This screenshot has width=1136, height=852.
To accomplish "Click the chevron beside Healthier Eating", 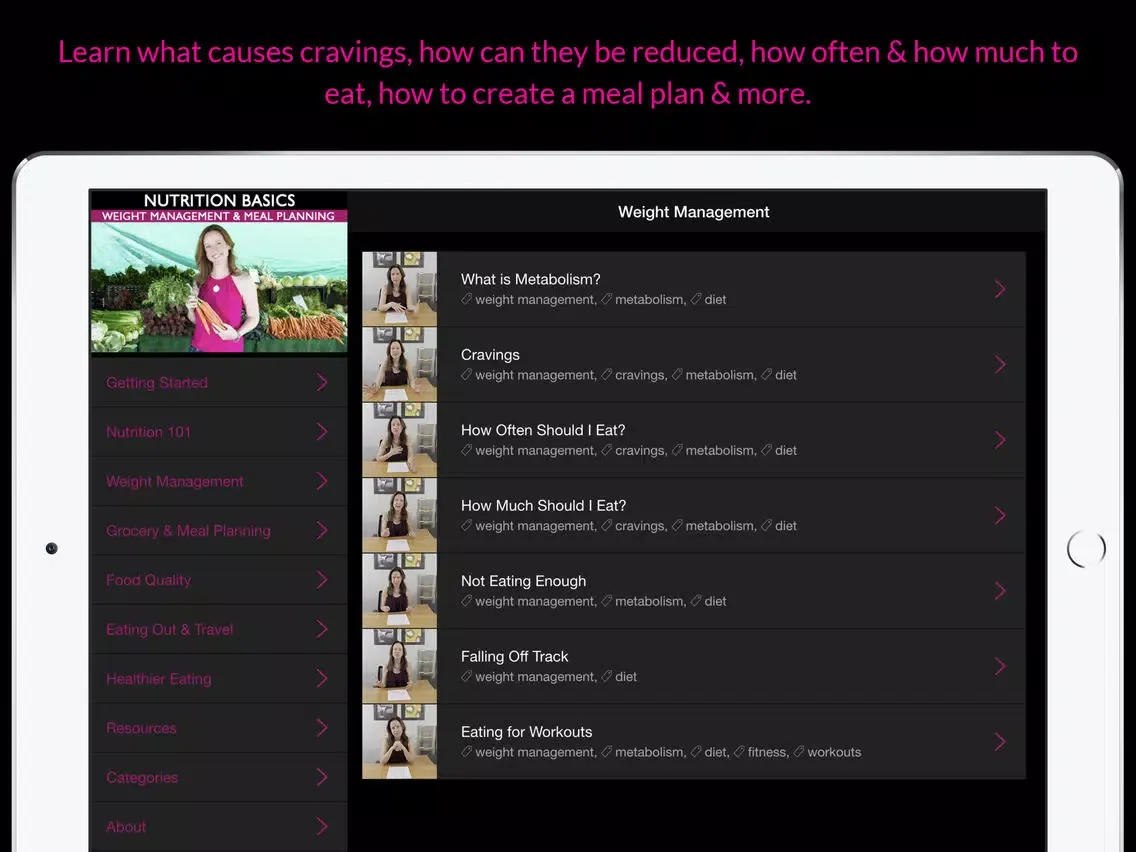I will coord(322,678).
